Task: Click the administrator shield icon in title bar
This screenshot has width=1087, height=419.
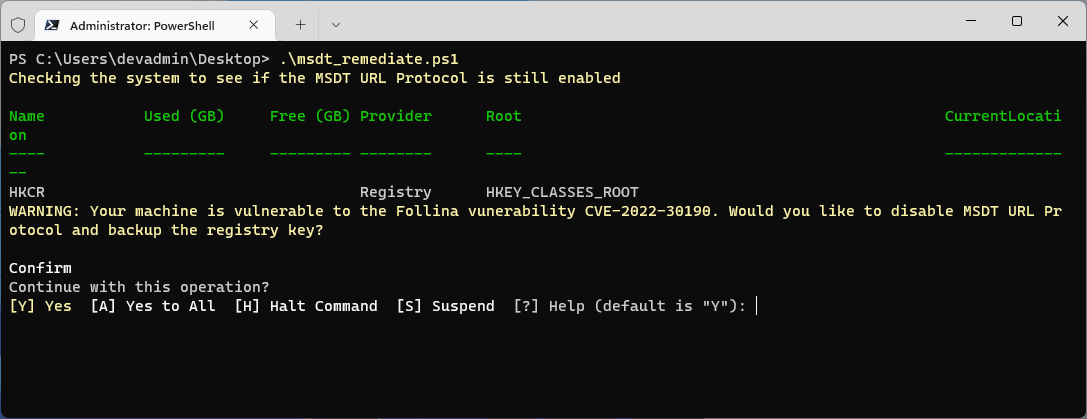Action: (x=17, y=22)
